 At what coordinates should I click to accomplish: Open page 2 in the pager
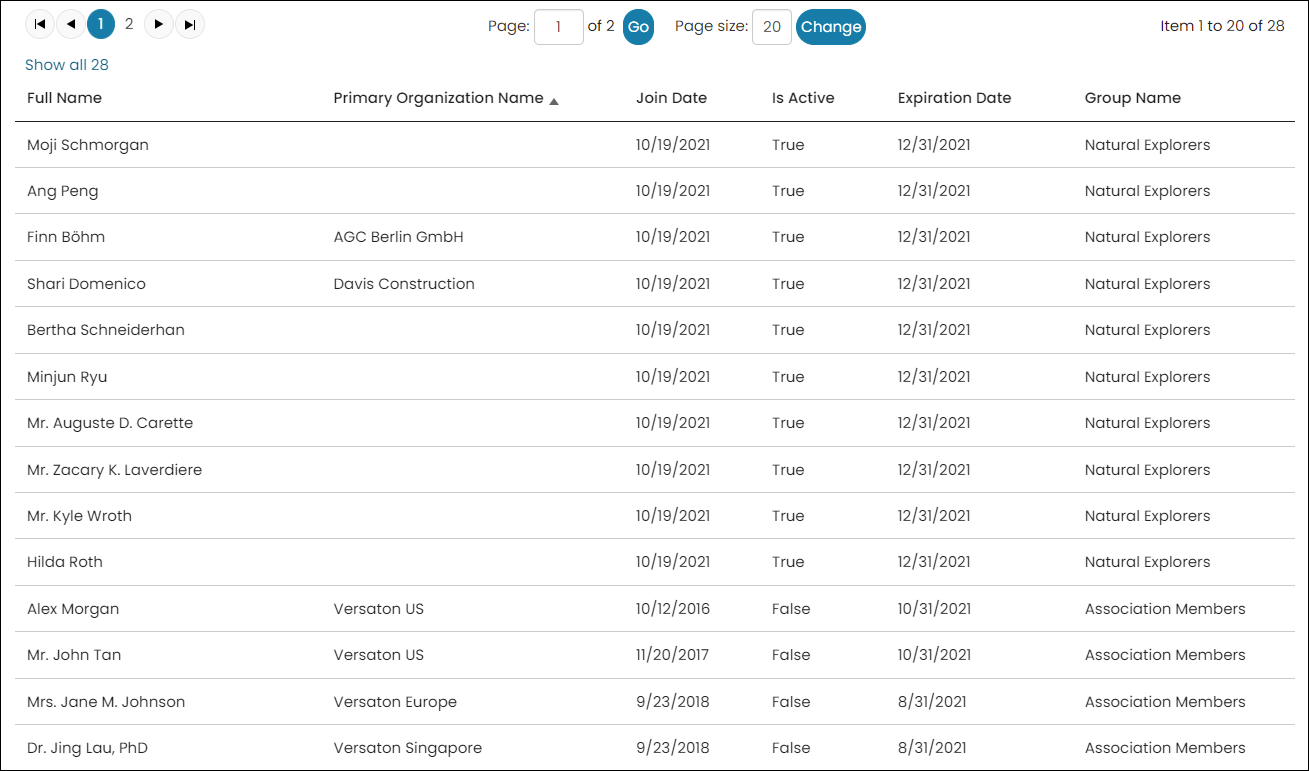click(x=129, y=24)
